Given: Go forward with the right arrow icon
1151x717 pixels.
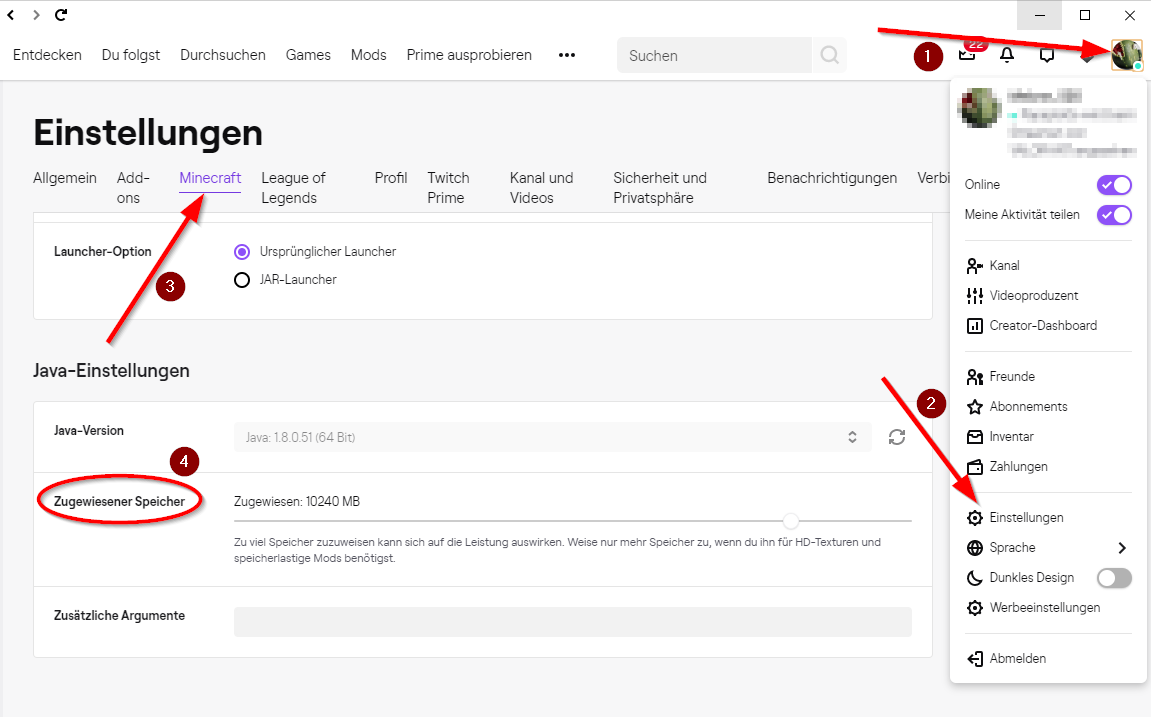Looking at the screenshot, I should point(36,15).
